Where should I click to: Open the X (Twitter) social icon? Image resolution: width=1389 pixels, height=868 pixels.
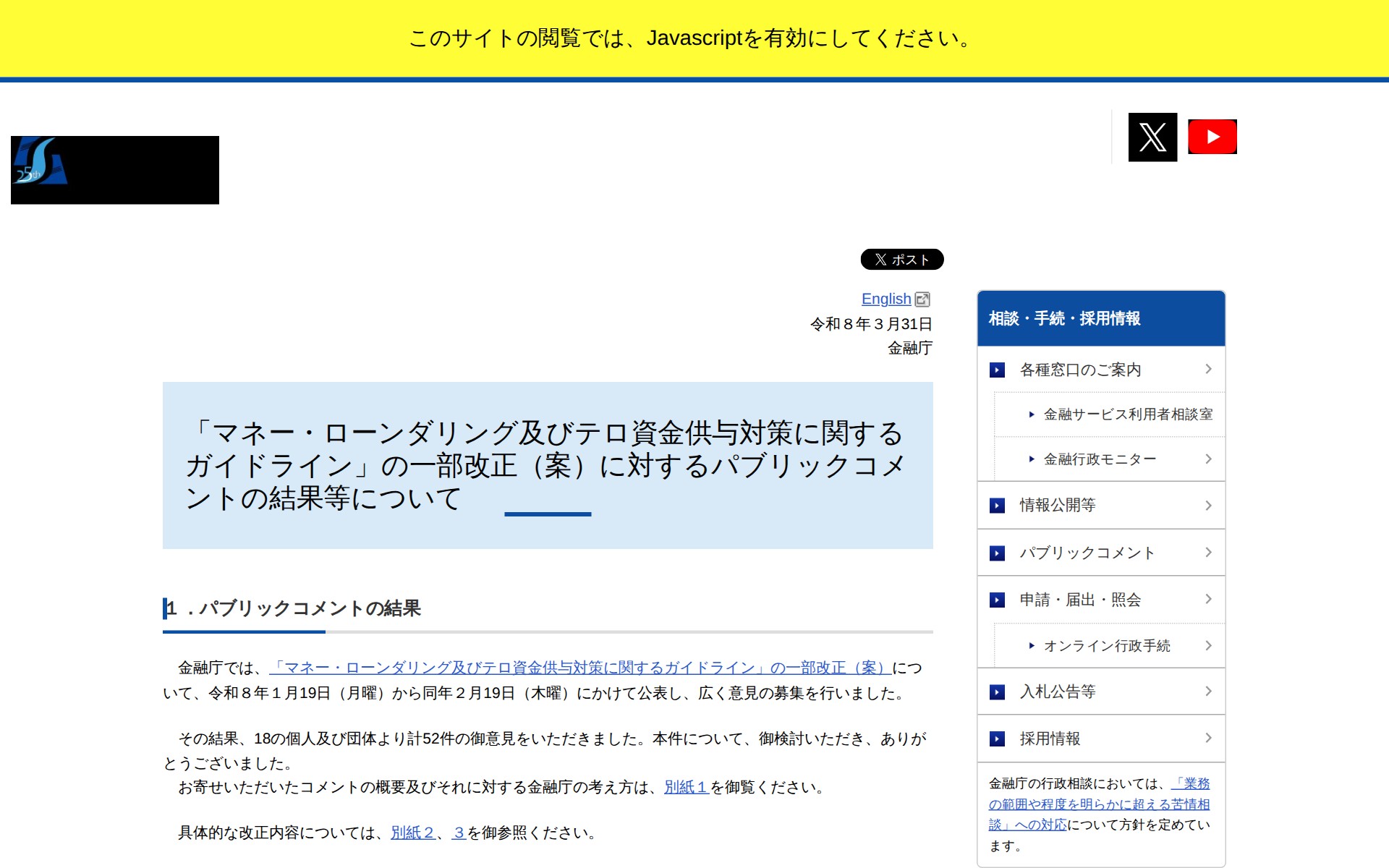tap(1152, 137)
